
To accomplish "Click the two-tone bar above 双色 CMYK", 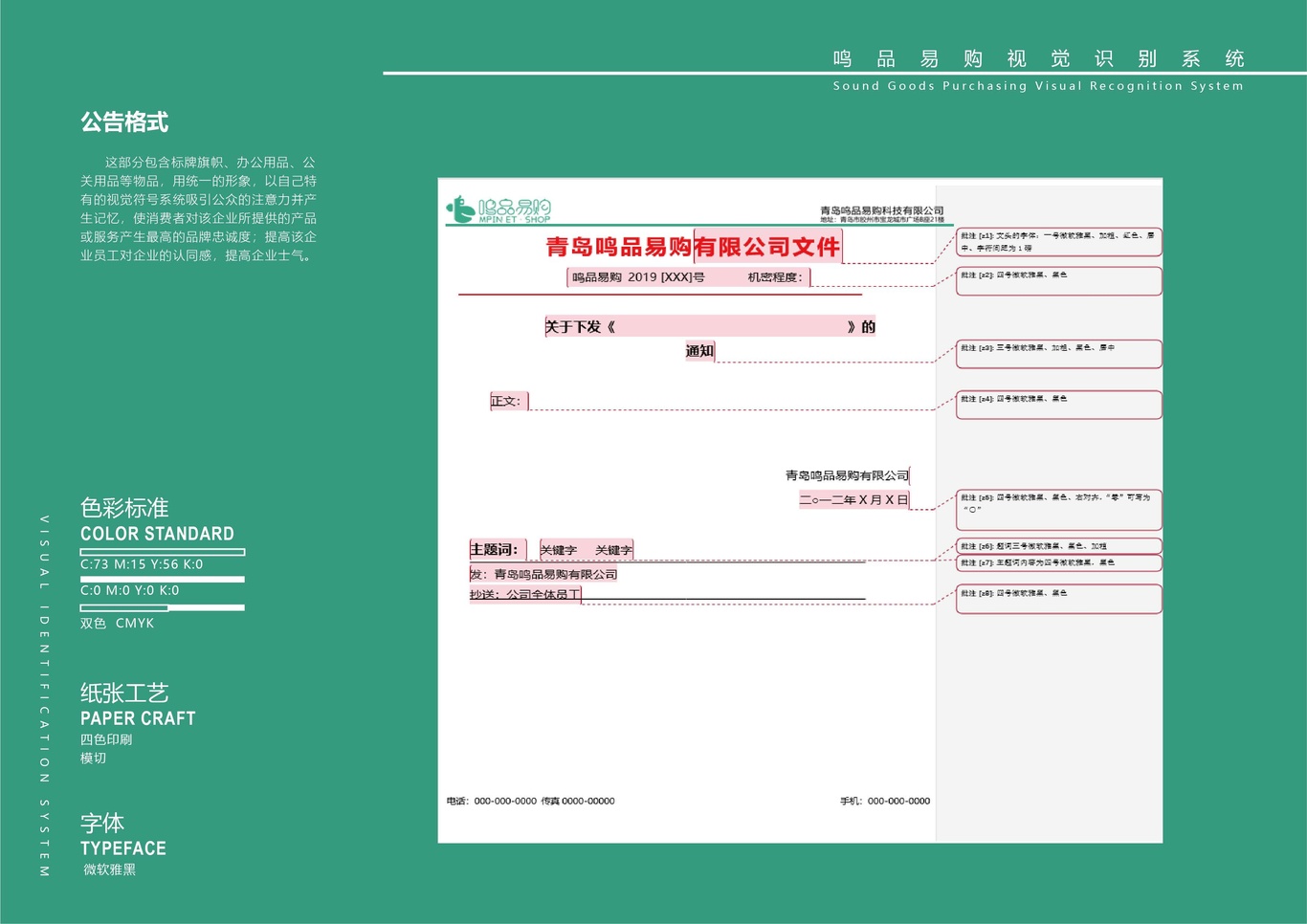I will pos(163,607).
